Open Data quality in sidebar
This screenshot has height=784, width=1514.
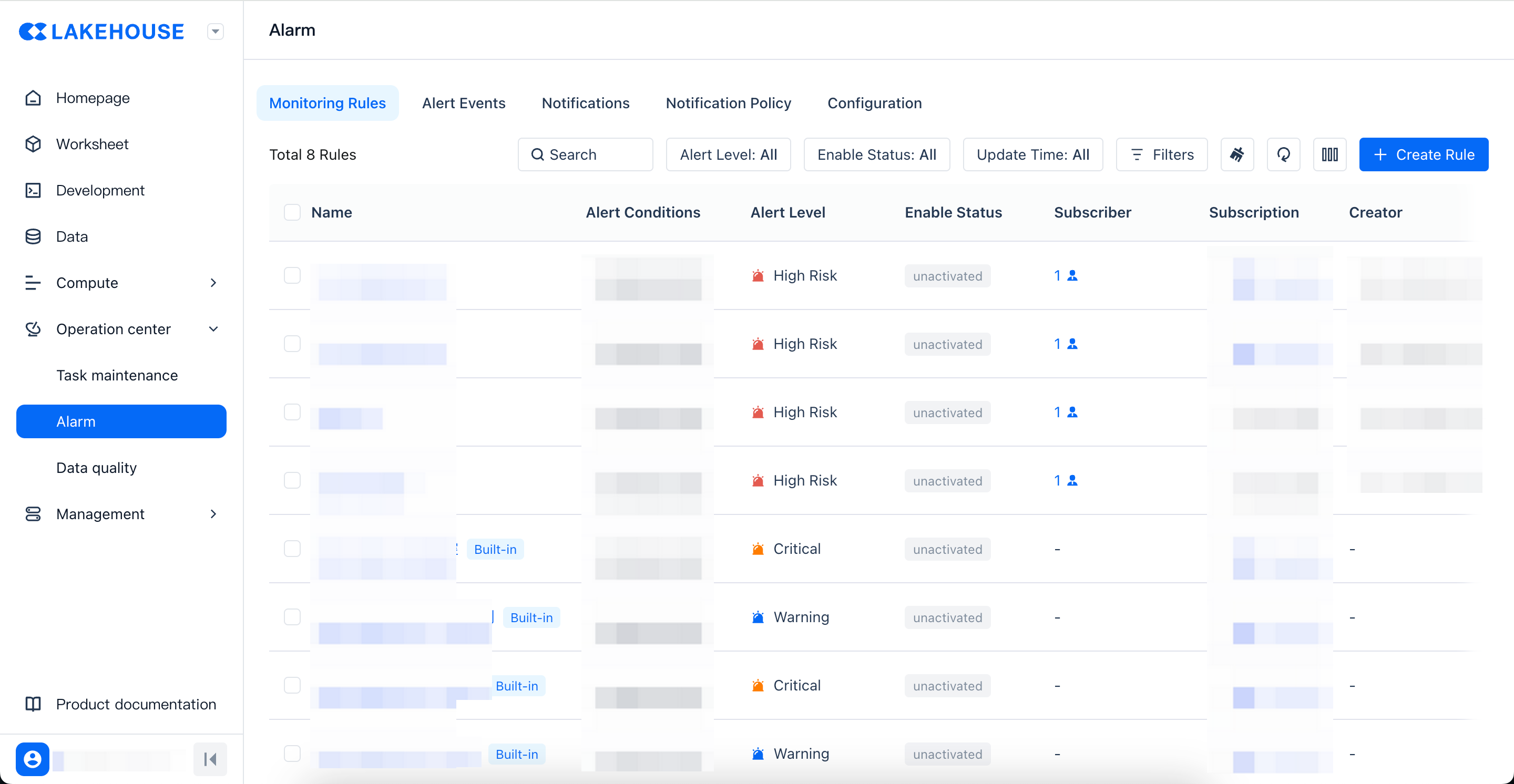point(96,468)
